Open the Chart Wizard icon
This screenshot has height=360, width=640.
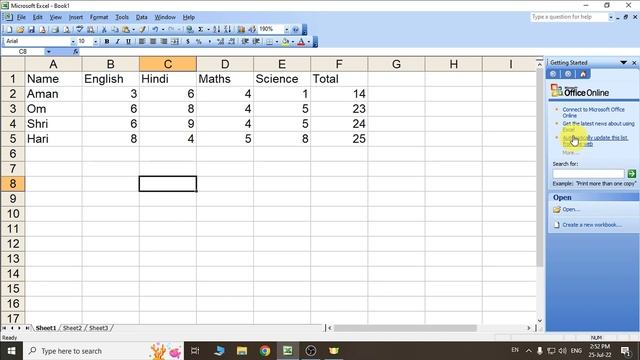click(x=241, y=29)
